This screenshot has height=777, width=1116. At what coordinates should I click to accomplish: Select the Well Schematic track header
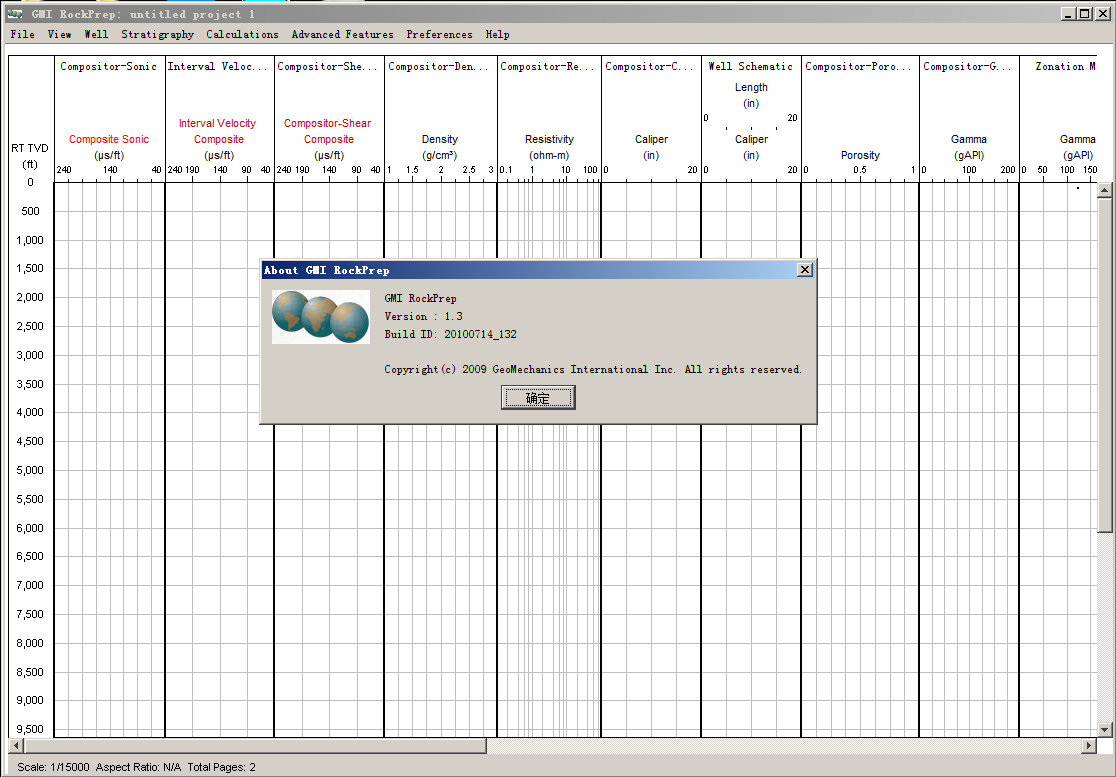click(750, 66)
